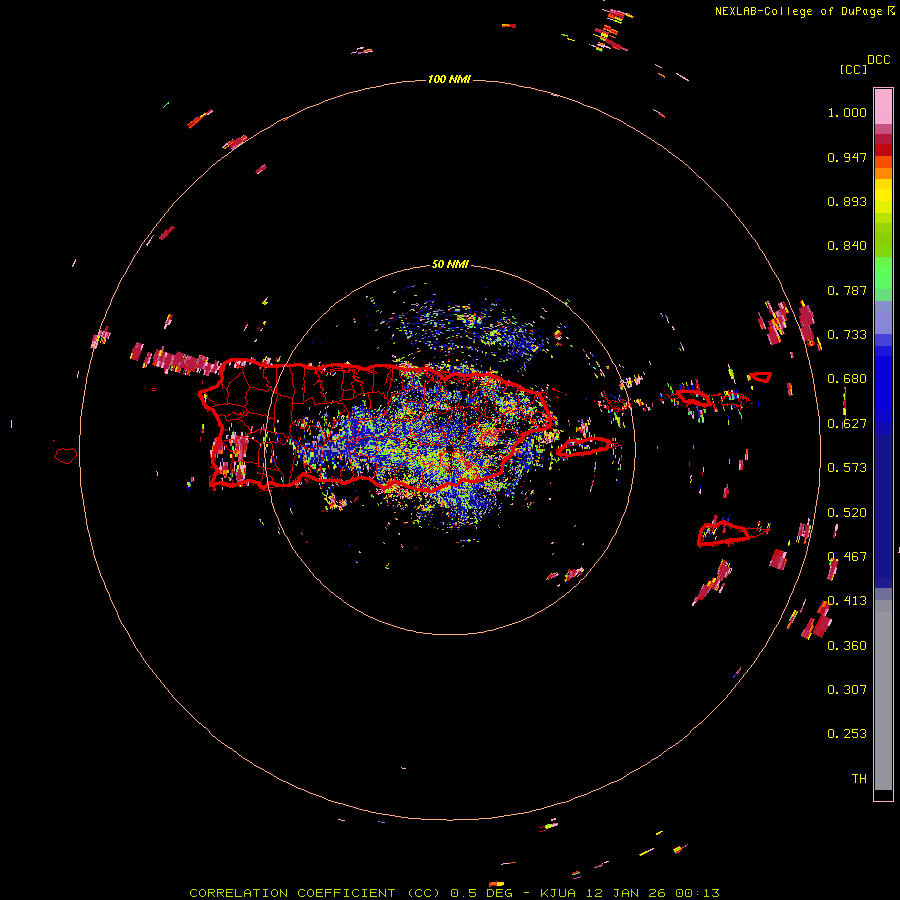
Task: Select the 0.840 scale value
Action: 847,246
